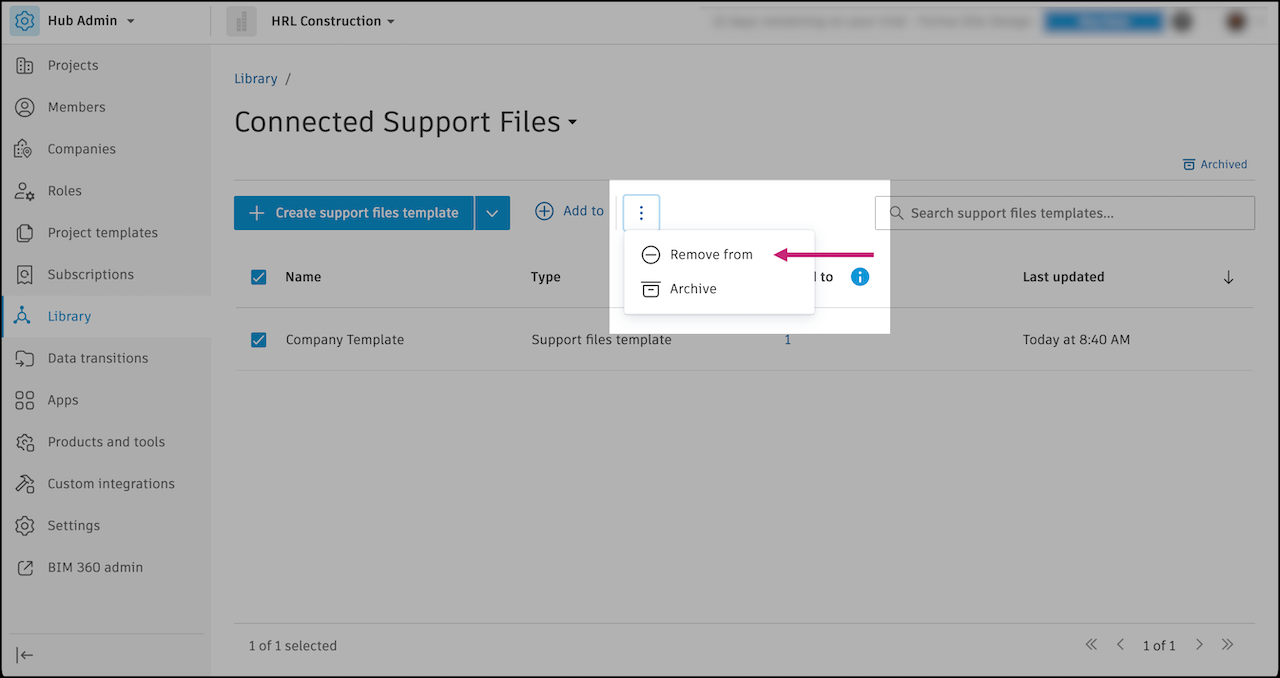Screen dimensions: 1280x678
Task: Click the blue info icon near Assigned to
Action: pyautogui.click(x=859, y=277)
